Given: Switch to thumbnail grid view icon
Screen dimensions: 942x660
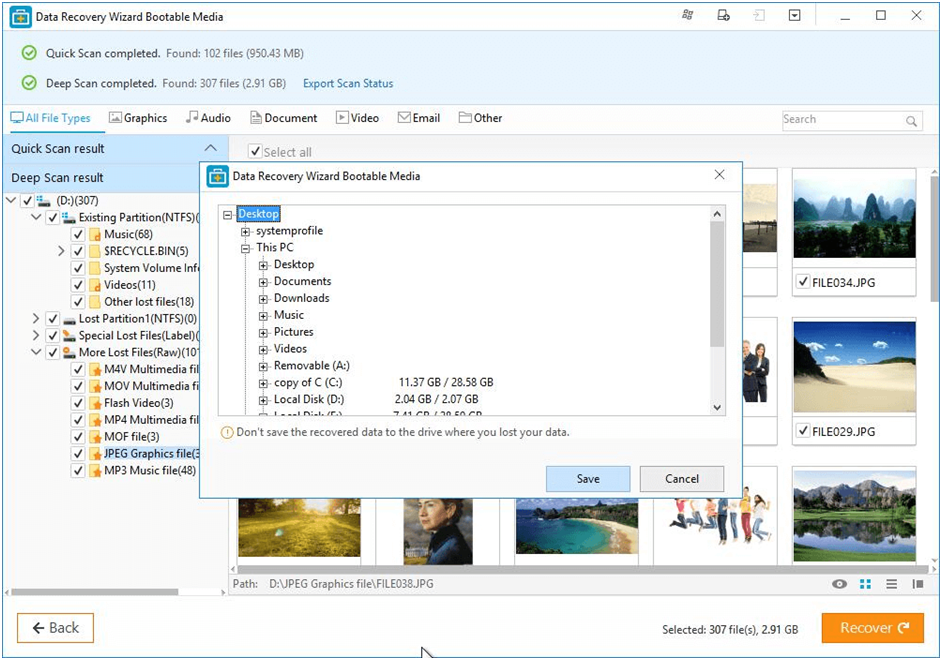Looking at the screenshot, I should (x=865, y=584).
